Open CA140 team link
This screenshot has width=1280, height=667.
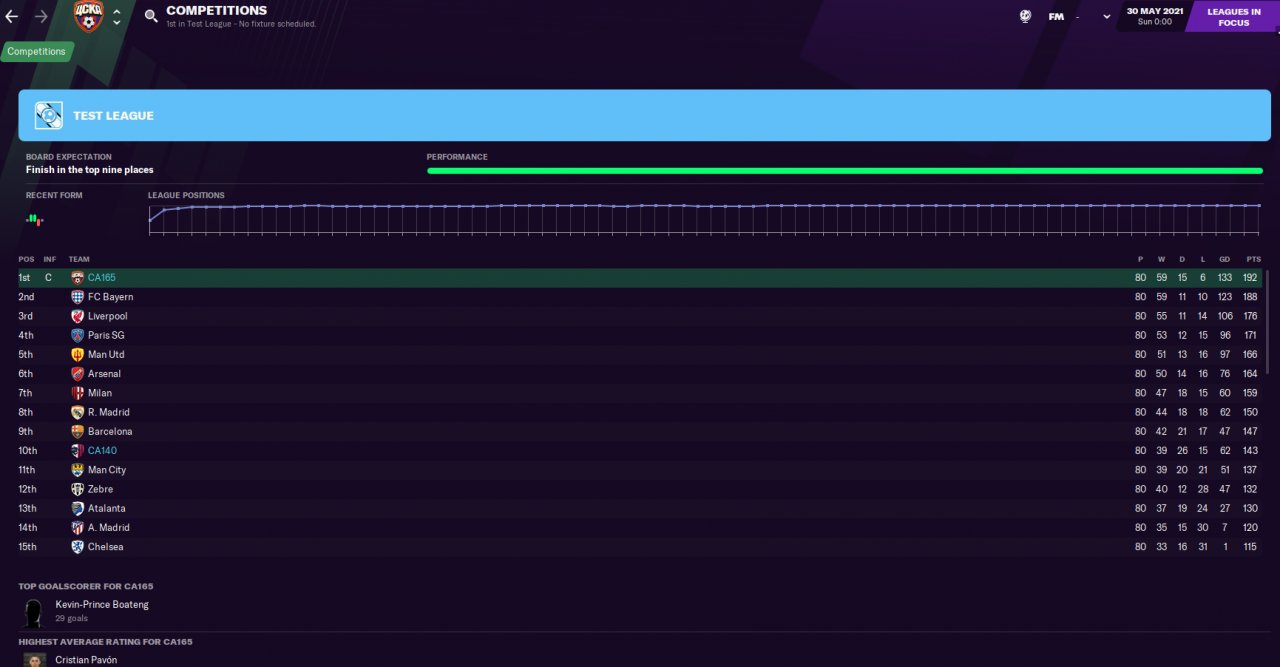pyautogui.click(x=102, y=451)
